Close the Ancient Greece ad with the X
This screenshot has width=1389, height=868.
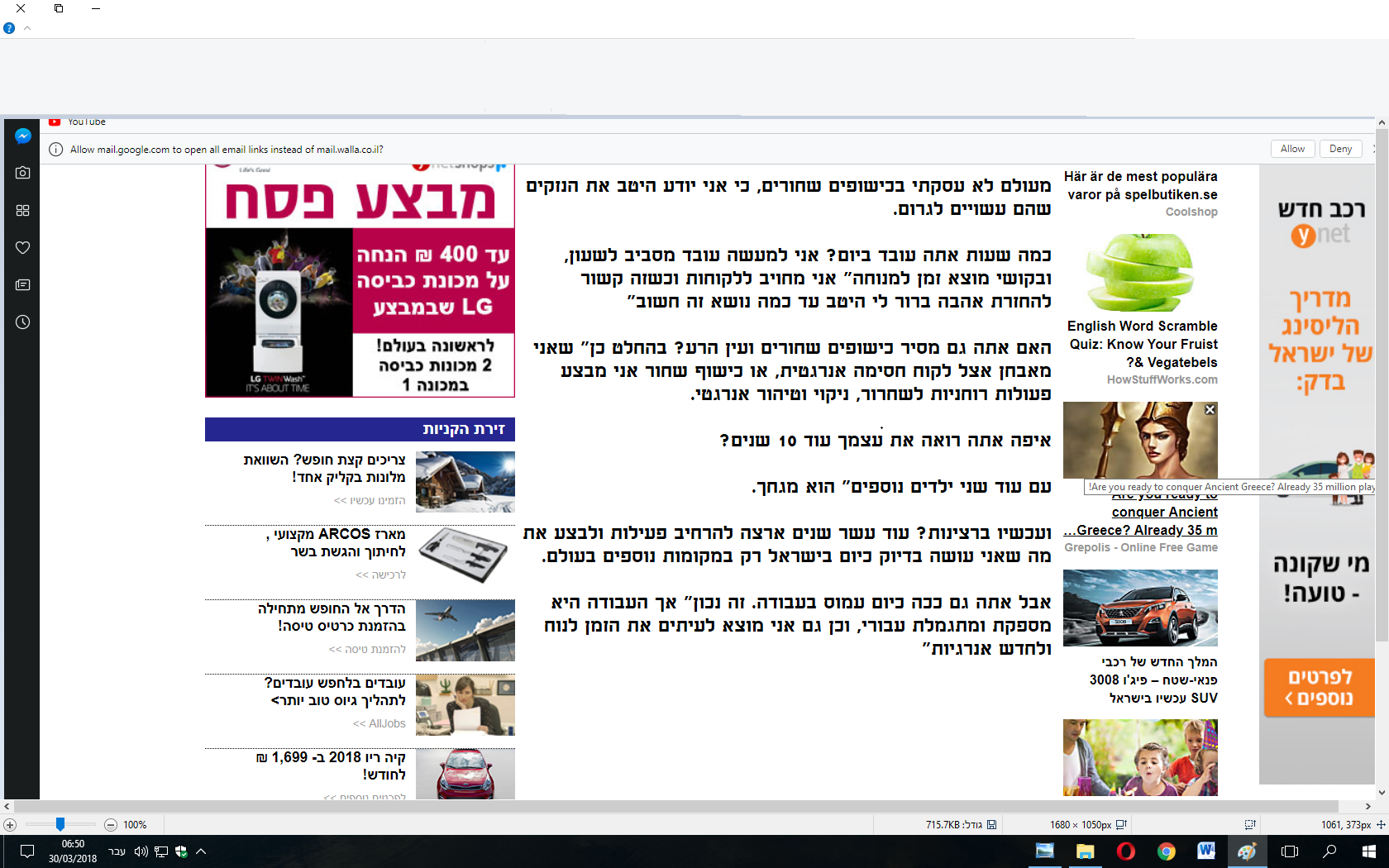(x=1210, y=410)
